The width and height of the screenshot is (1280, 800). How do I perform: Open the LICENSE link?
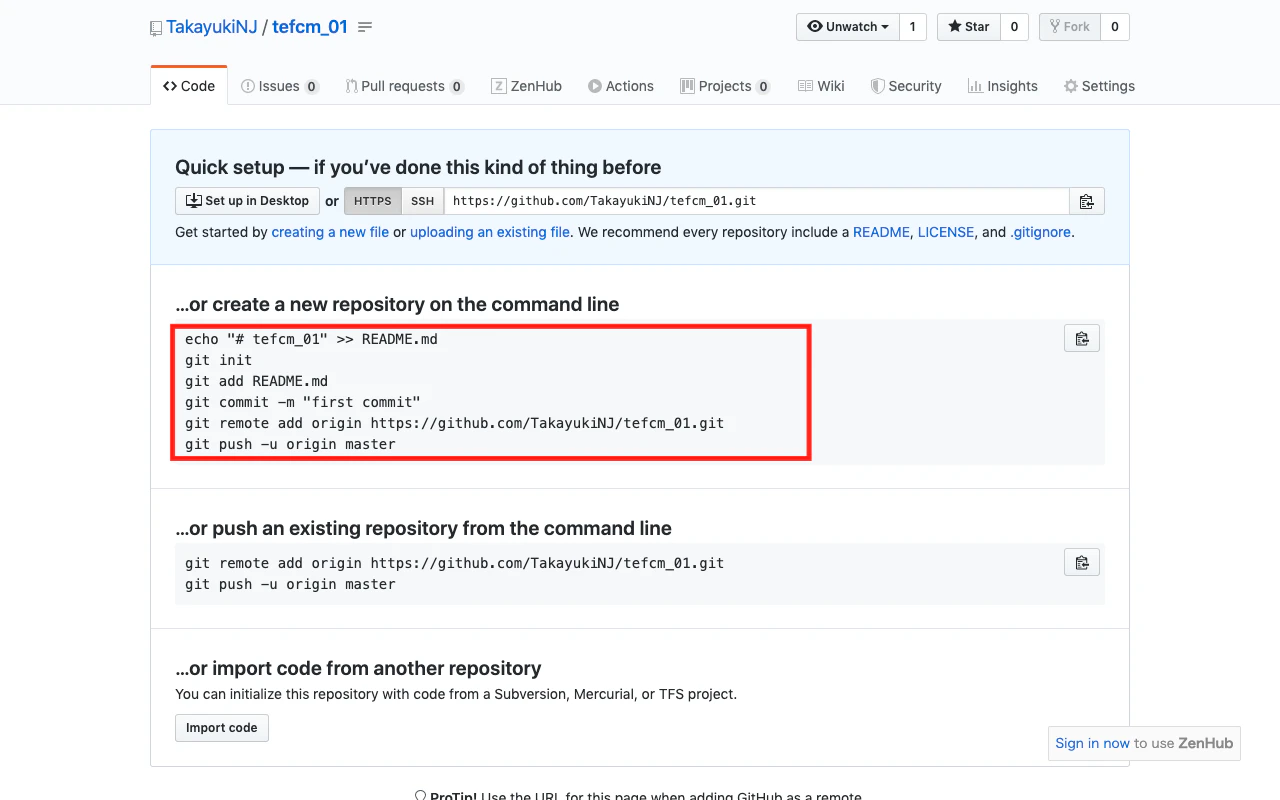pos(946,232)
